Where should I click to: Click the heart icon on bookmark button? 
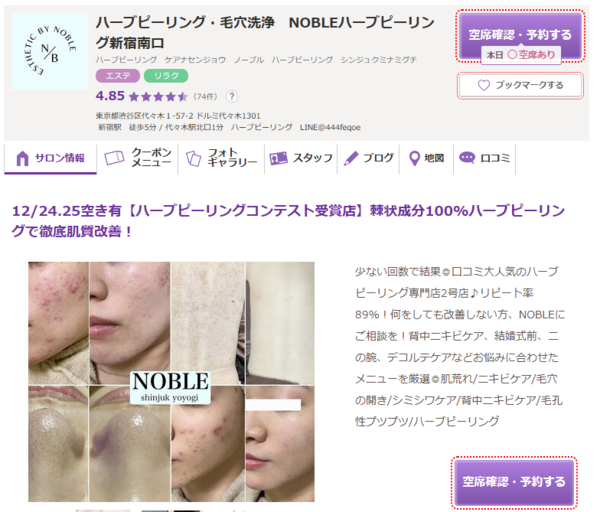484,85
